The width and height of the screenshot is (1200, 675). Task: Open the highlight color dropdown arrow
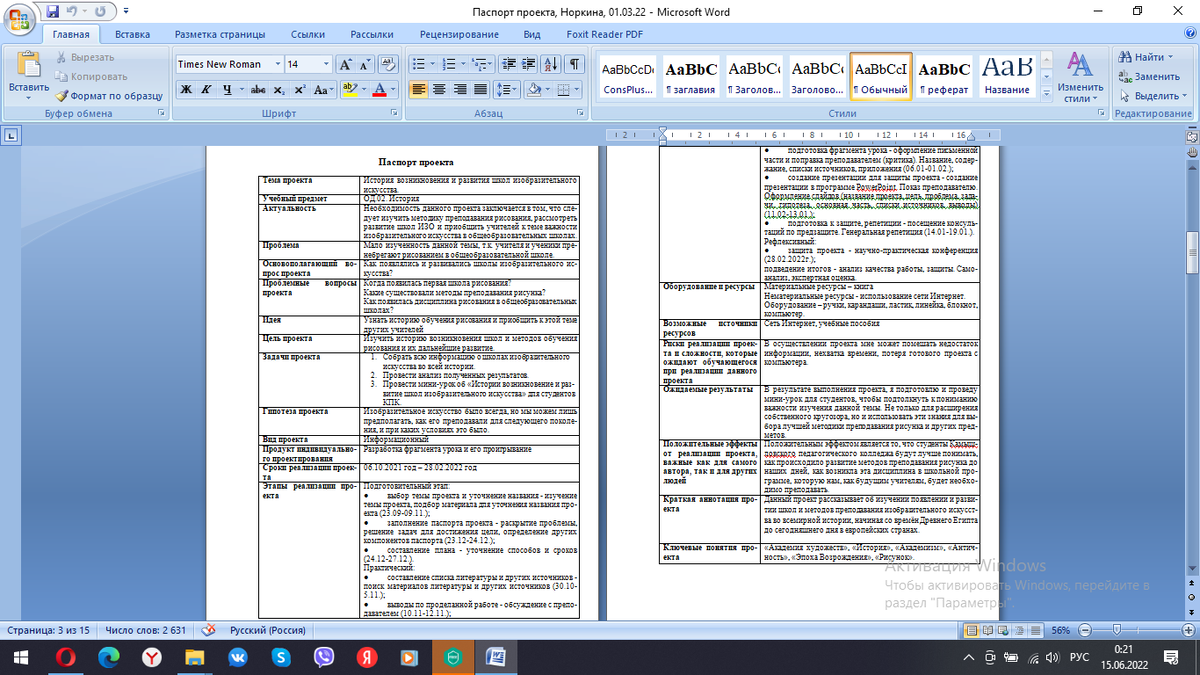click(362, 89)
